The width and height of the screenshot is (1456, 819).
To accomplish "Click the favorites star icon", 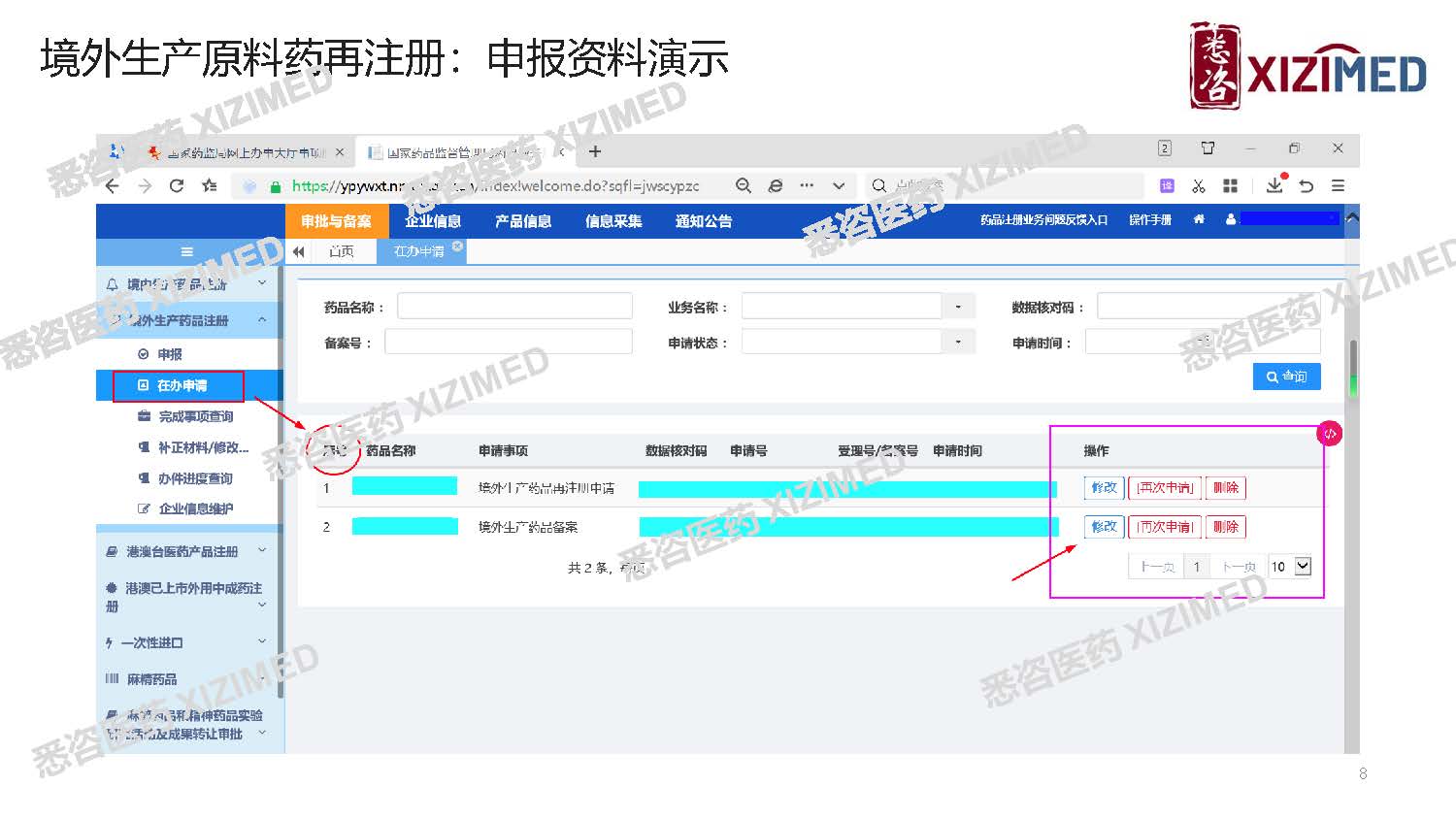I will [x=209, y=186].
